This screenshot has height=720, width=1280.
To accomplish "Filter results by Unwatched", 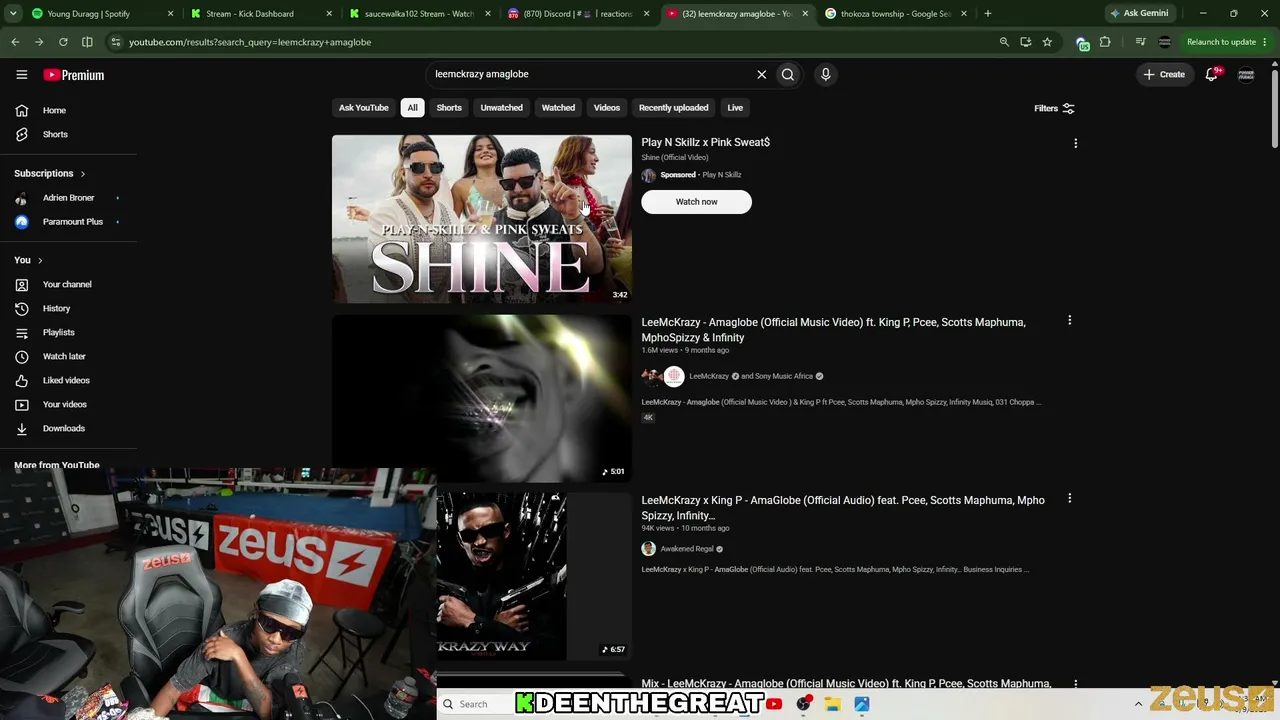I will (x=501, y=108).
